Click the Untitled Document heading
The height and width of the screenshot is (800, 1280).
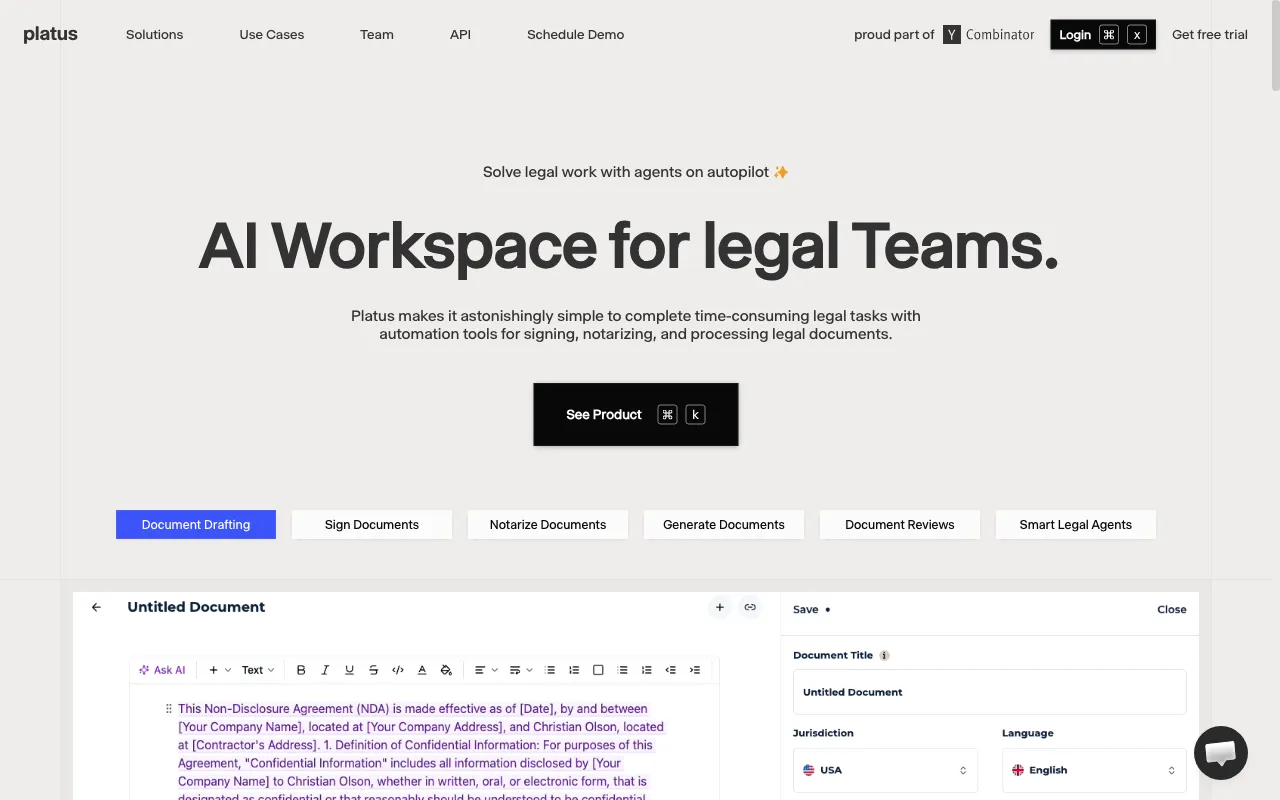click(196, 607)
